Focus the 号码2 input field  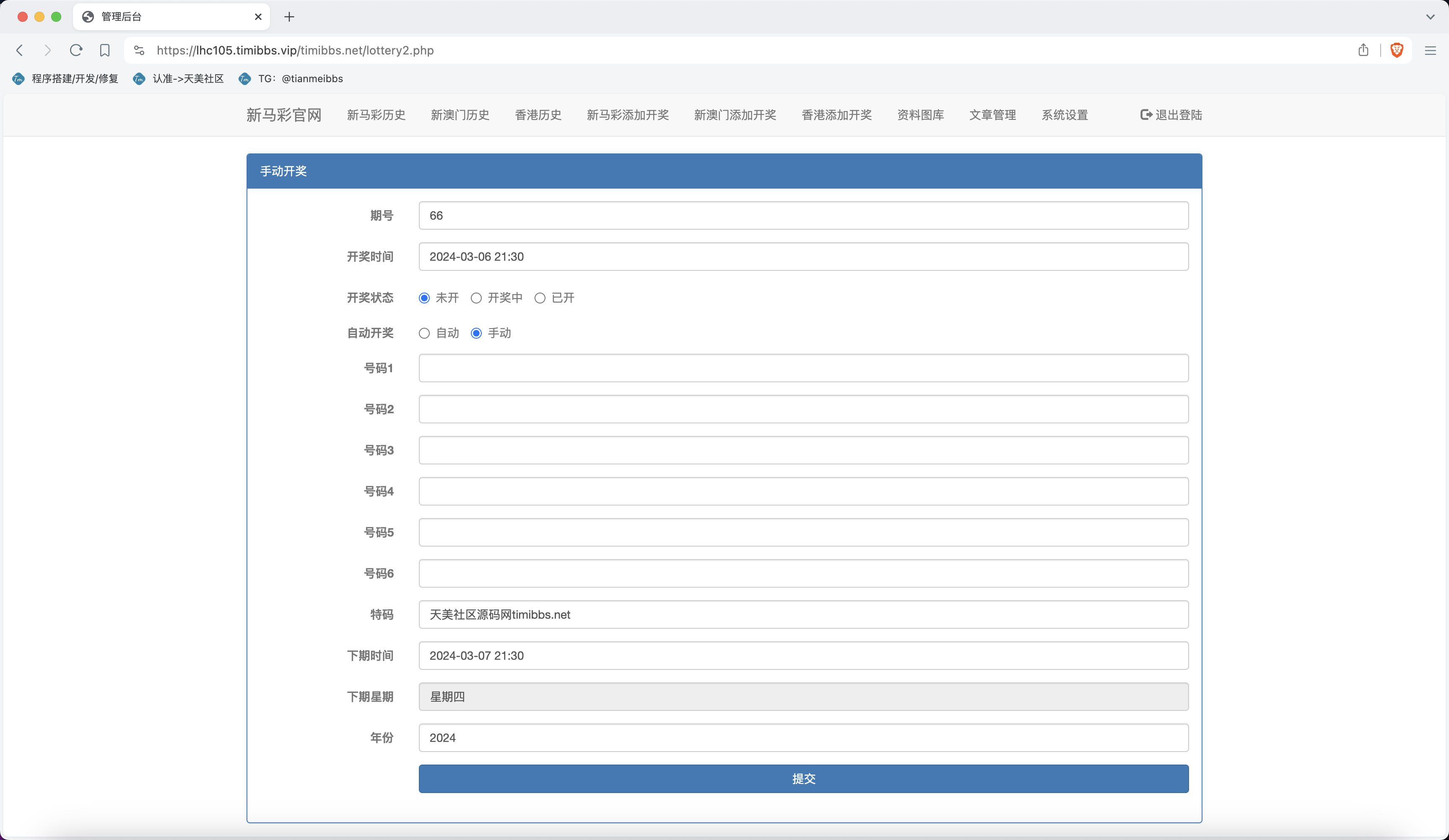click(803, 409)
